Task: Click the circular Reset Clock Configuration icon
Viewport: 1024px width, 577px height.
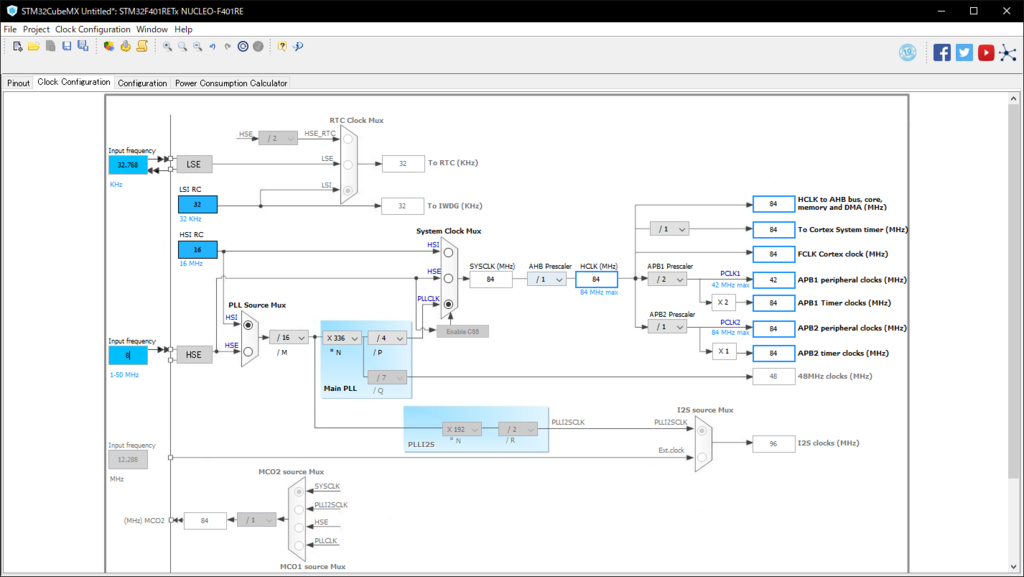Action: (x=243, y=46)
